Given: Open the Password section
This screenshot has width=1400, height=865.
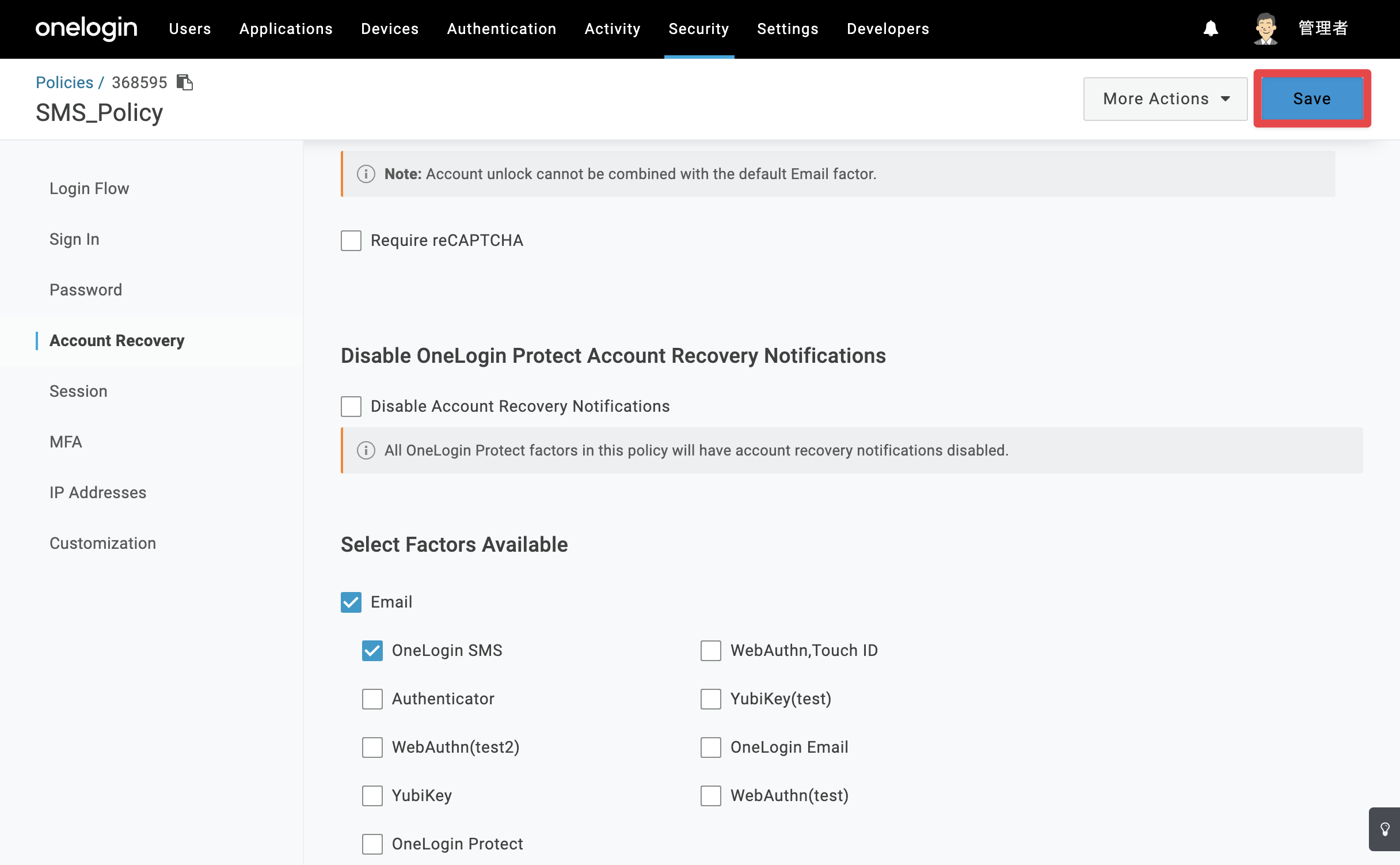Looking at the screenshot, I should coord(86,290).
